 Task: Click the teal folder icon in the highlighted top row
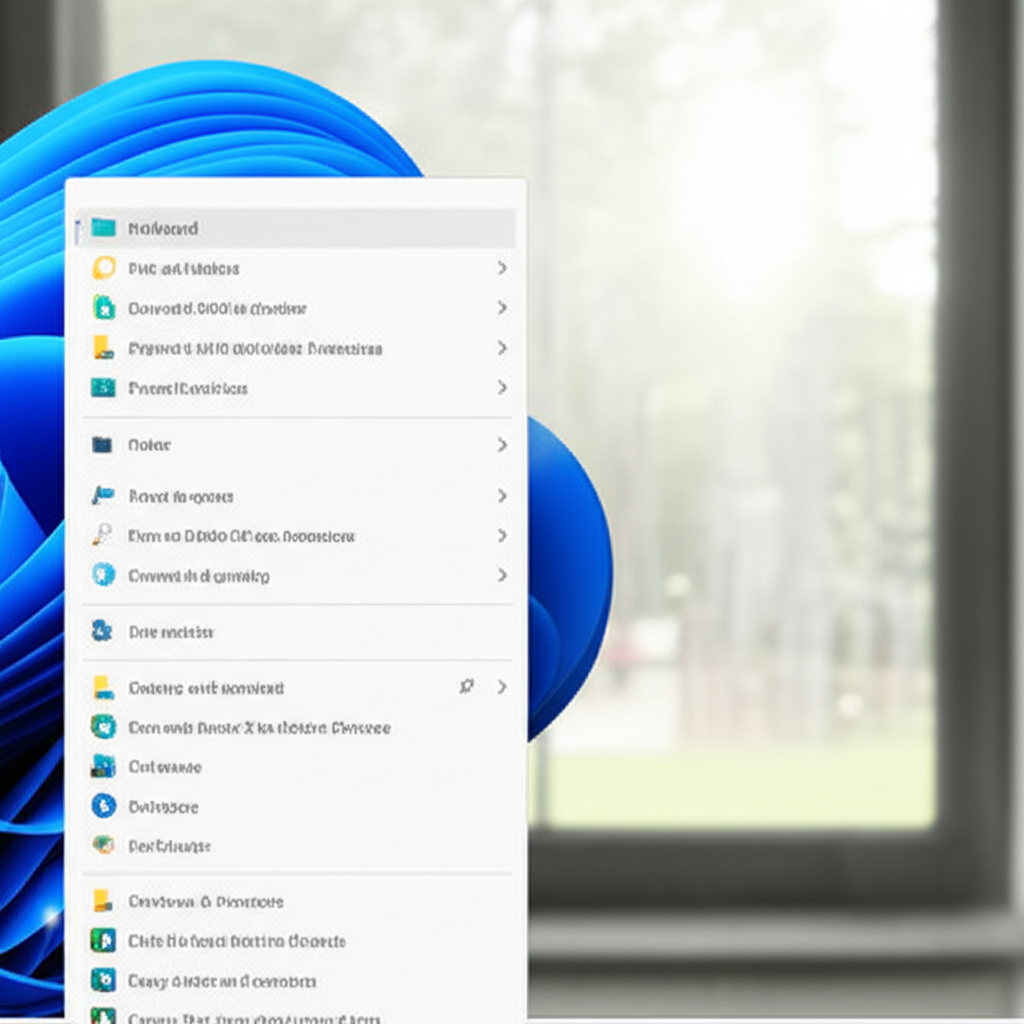[x=103, y=228]
